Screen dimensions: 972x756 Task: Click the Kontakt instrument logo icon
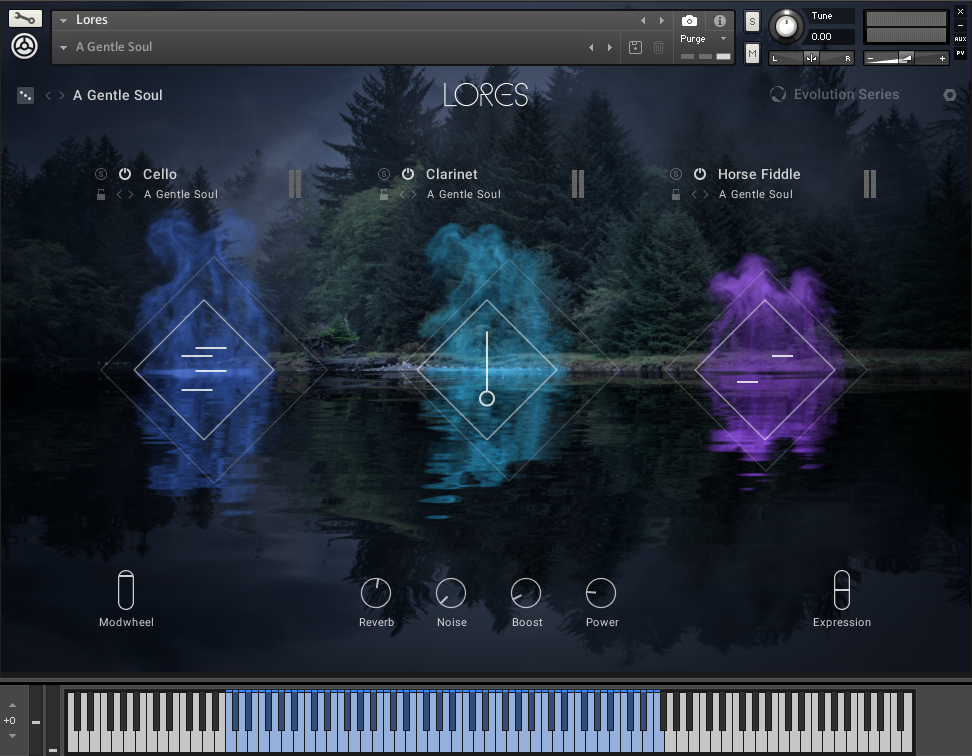tap(25, 46)
